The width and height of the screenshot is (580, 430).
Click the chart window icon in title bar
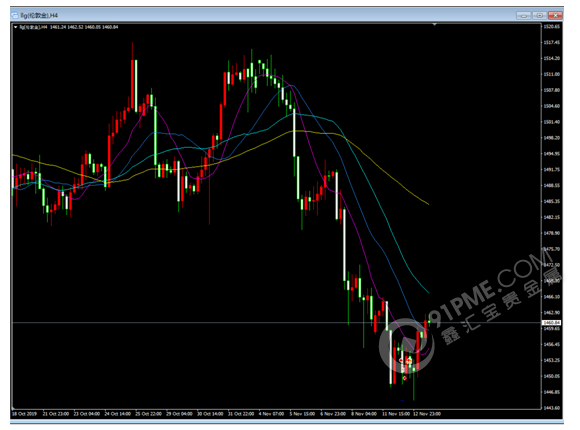(15, 15)
